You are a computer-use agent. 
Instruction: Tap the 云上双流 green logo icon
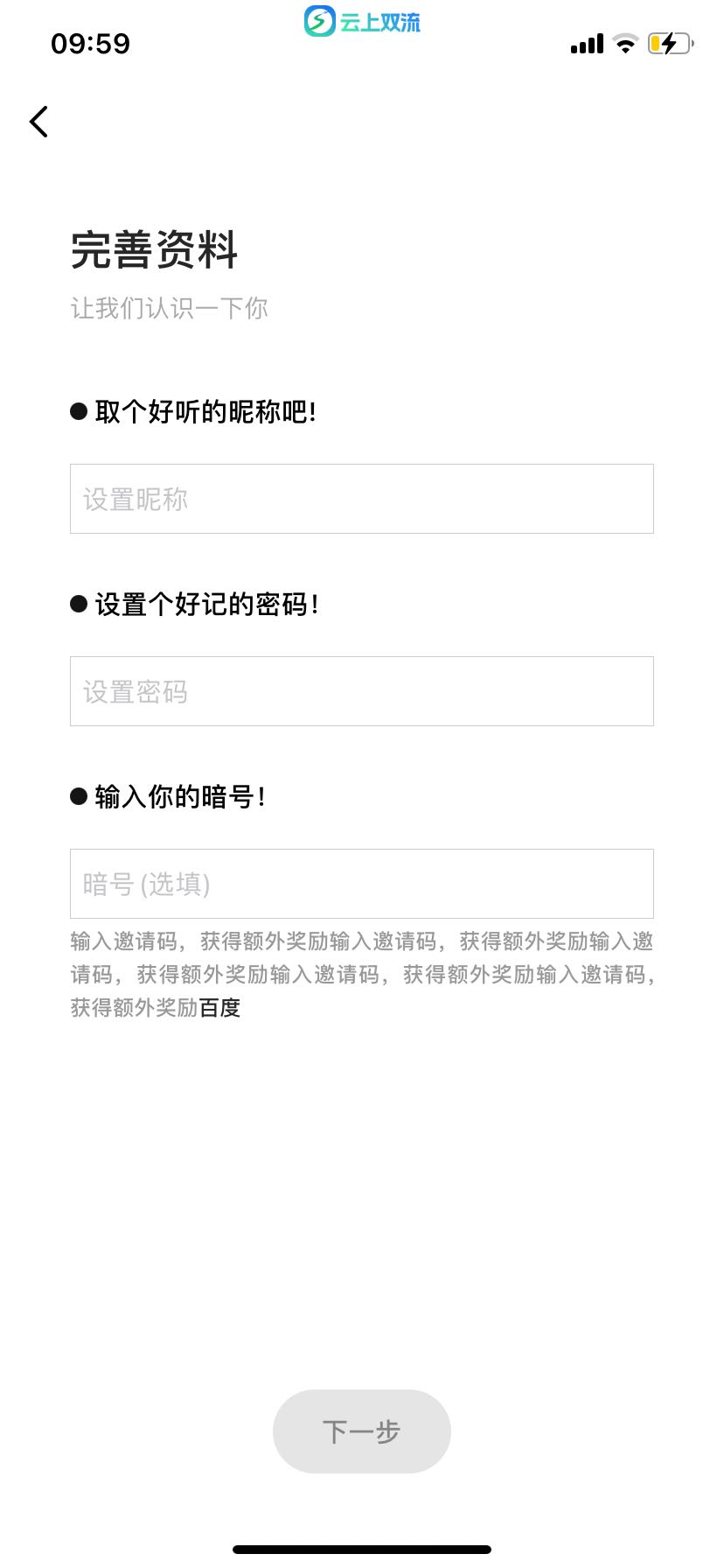(319, 21)
